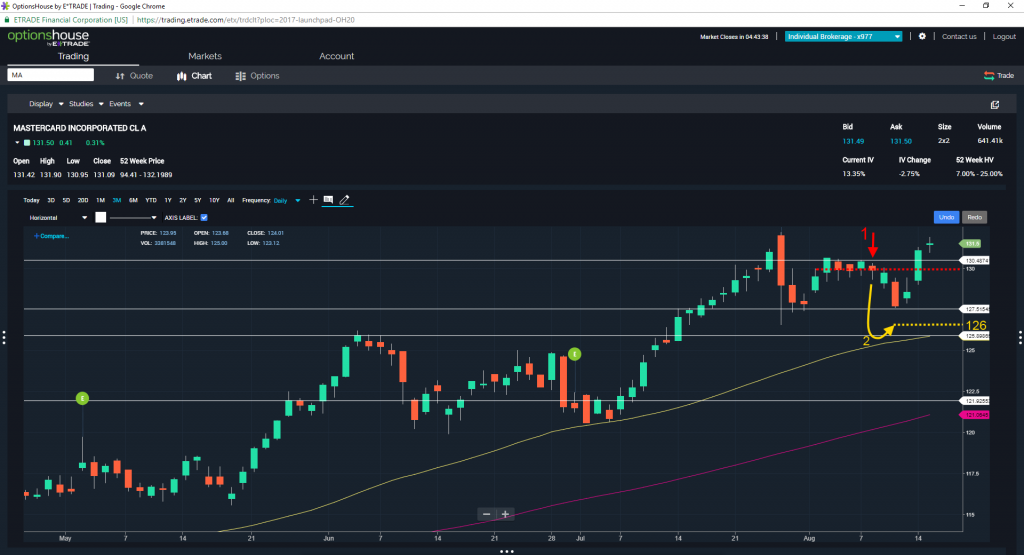Open the Individual Brokerage account selector

coord(843,37)
